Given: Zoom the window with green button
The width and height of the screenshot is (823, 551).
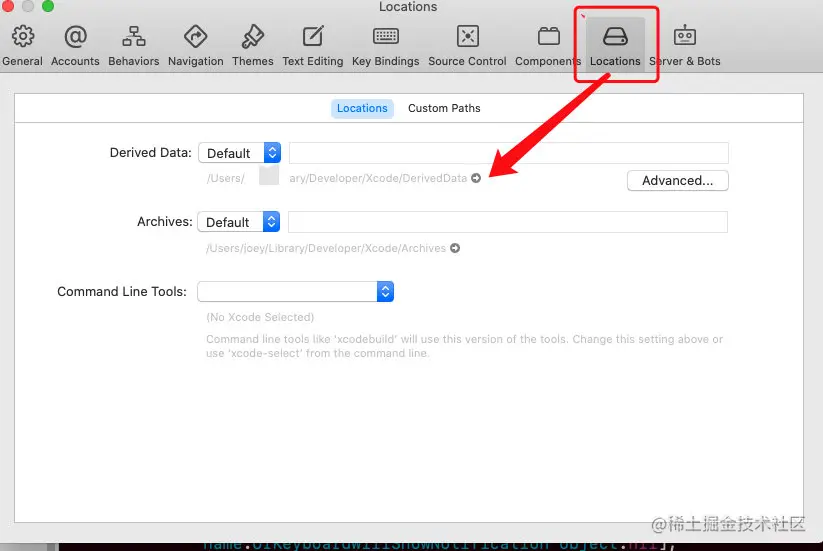Looking at the screenshot, I should (x=48, y=6).
